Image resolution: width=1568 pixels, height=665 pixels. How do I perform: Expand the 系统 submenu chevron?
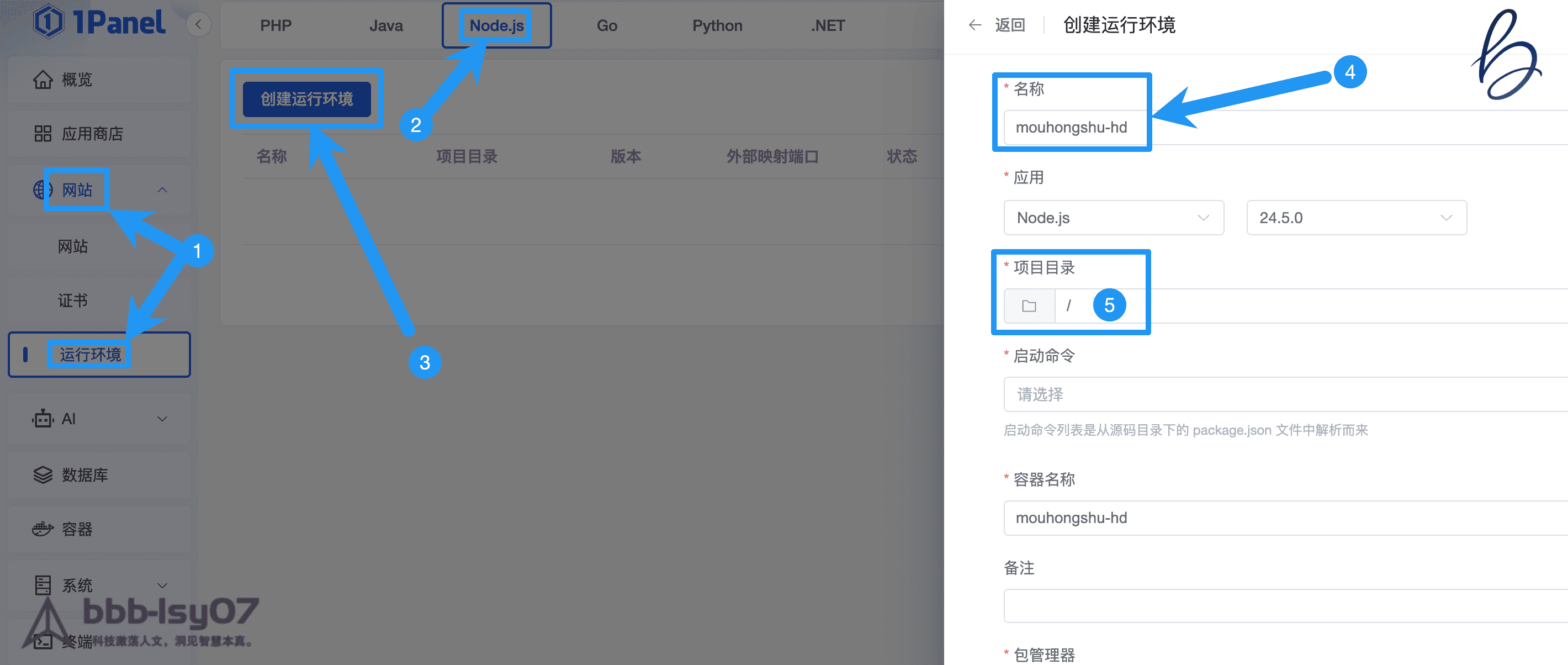[x=162, y=585]
